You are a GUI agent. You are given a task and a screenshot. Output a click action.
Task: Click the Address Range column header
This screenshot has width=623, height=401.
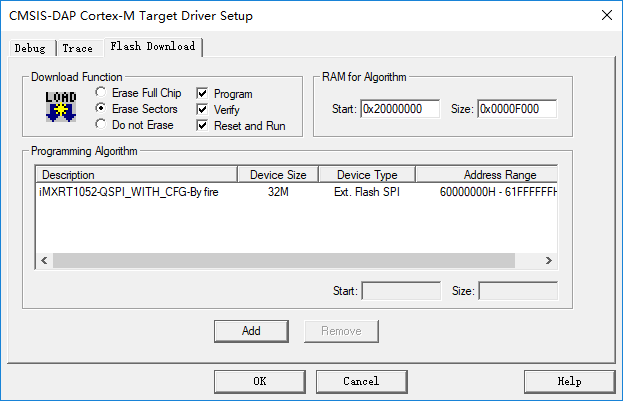pos(485,175)
